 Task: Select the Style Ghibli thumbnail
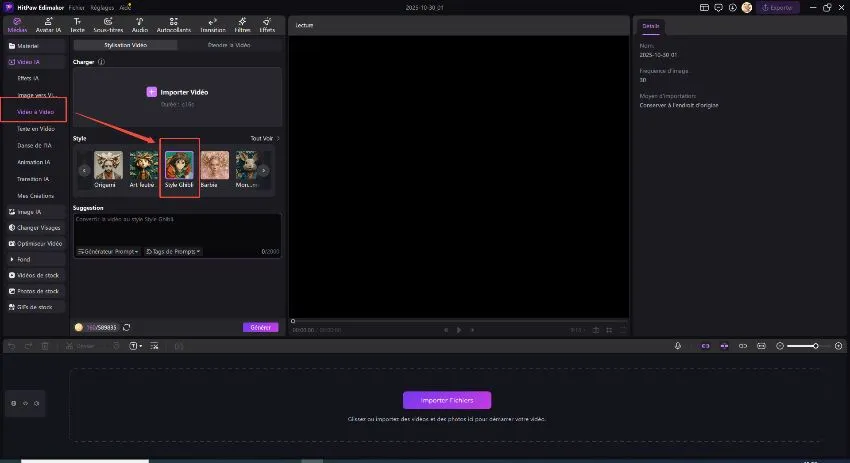click(179, 167)
